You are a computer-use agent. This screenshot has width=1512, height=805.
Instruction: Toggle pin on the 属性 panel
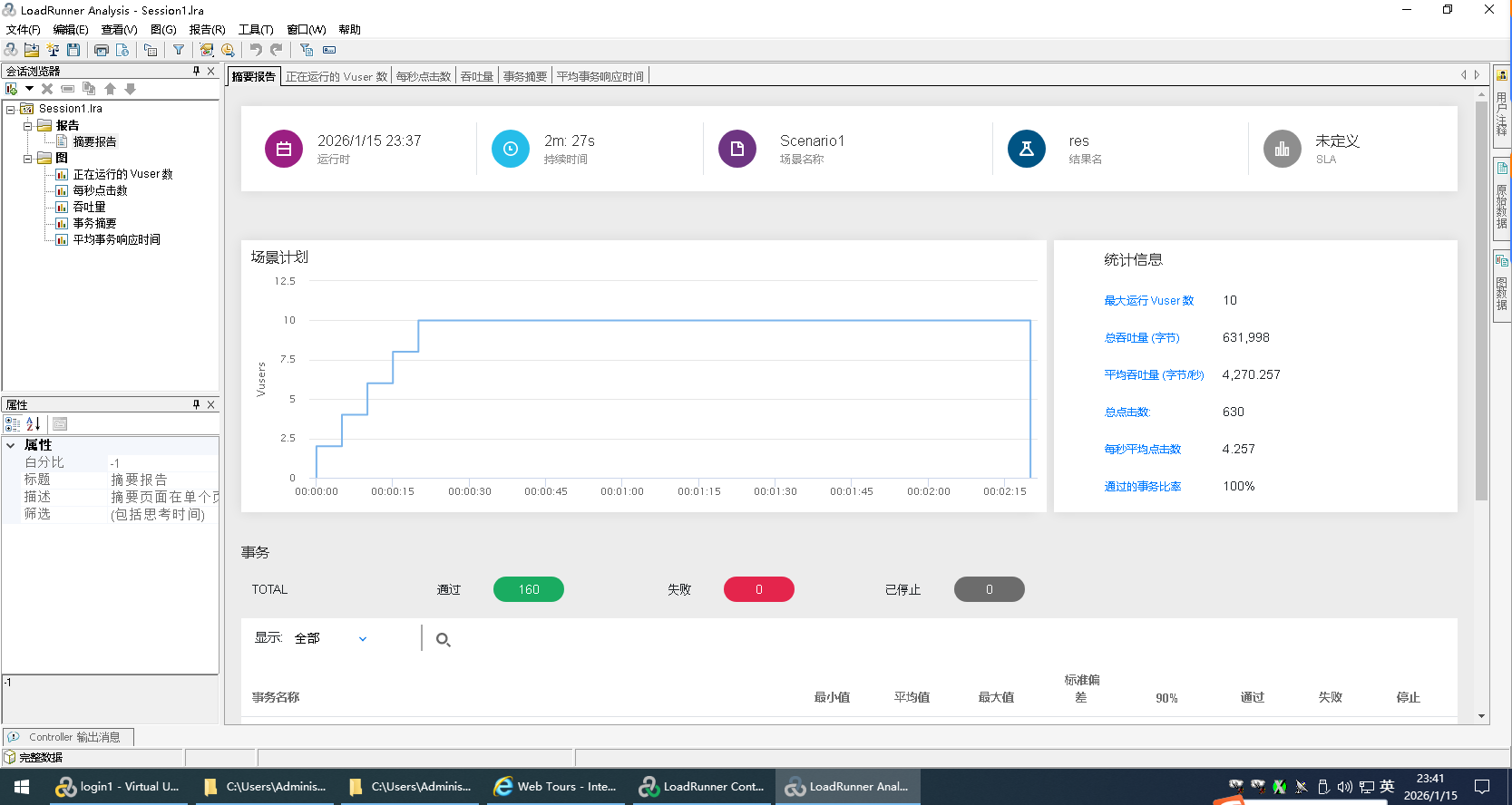tap(196, 404)
